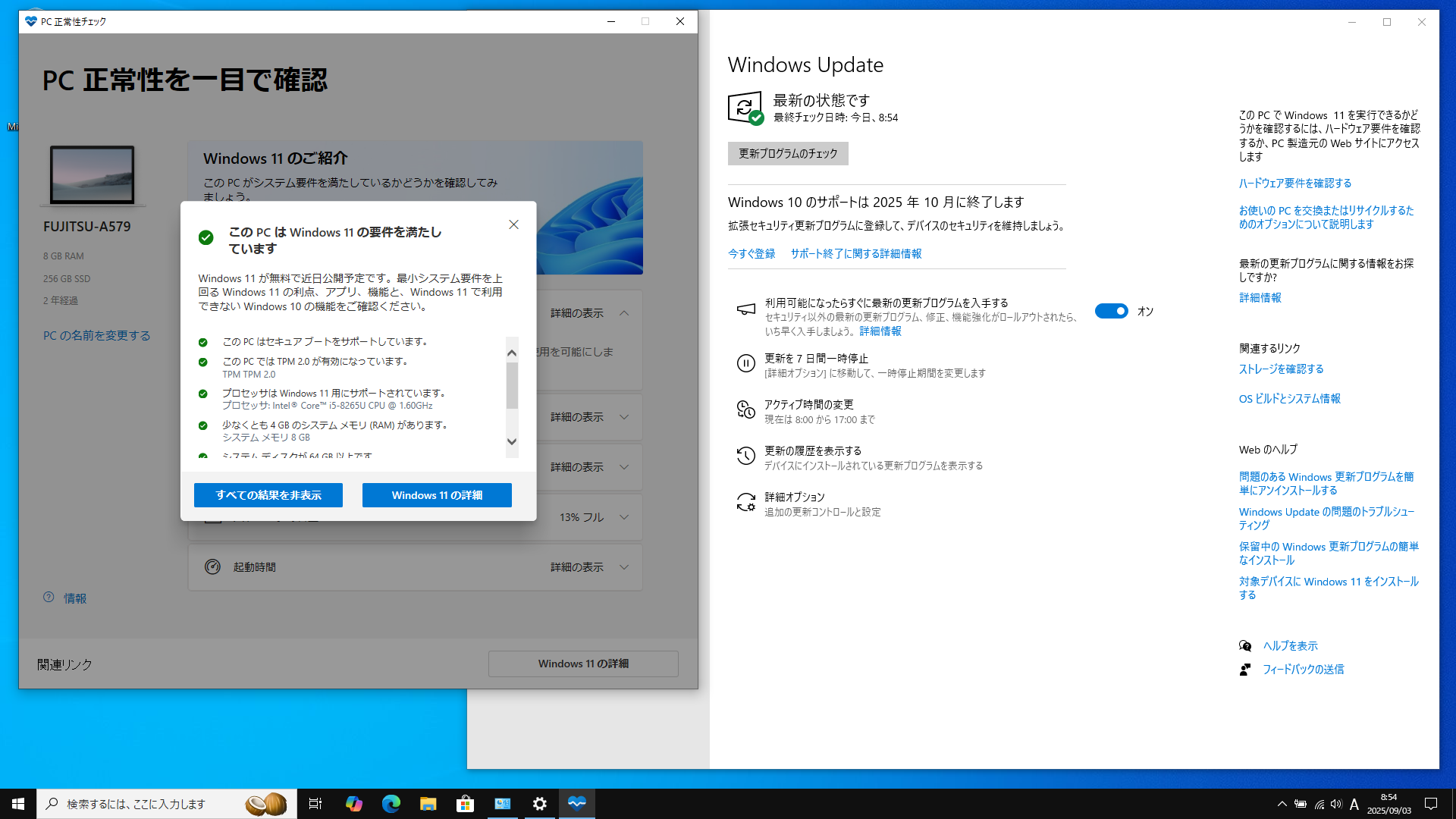Click install Windows 11 on eligible devices link
This screenshot has width=1456, height=819.
(x=1329, y=588)
